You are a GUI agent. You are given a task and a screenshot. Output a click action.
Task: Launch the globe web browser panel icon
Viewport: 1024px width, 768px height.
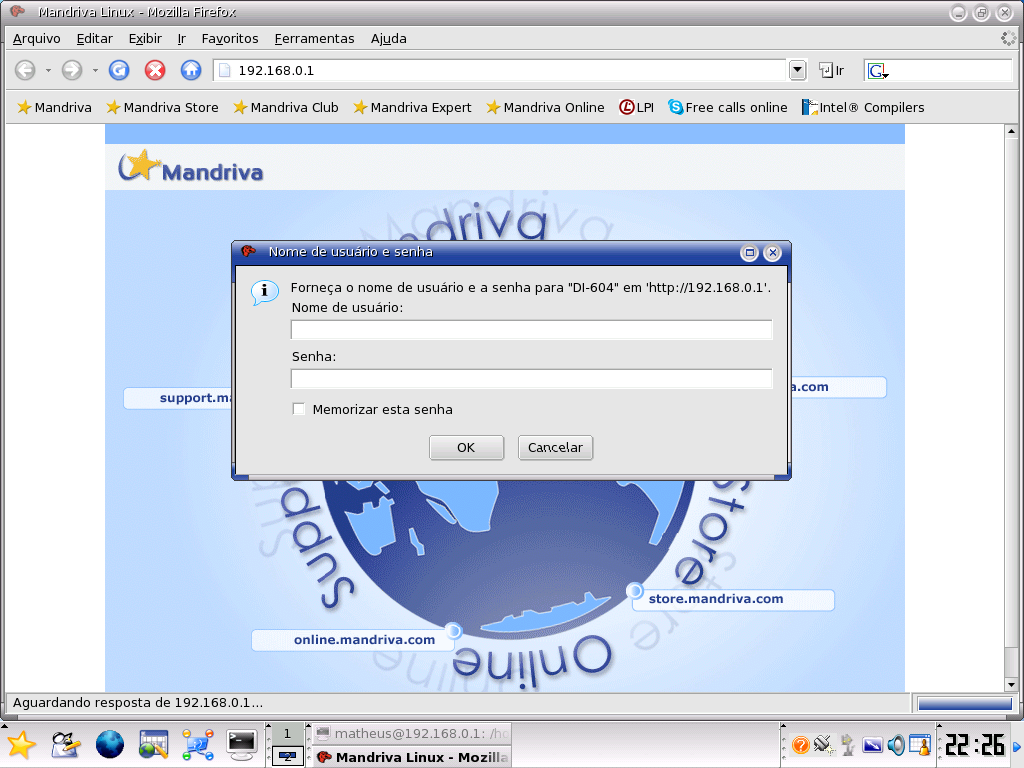[110, 745]
